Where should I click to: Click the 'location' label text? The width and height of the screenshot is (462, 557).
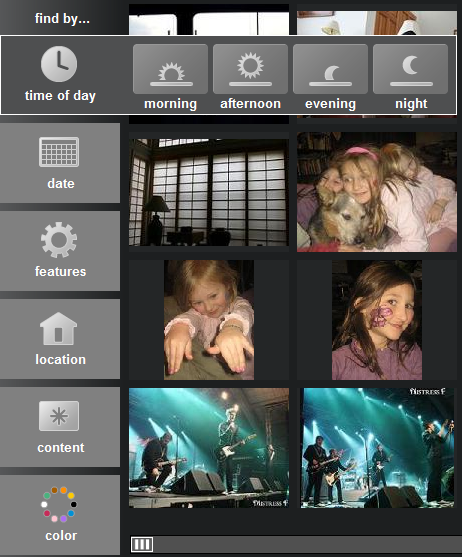click(x=60, y=359)
